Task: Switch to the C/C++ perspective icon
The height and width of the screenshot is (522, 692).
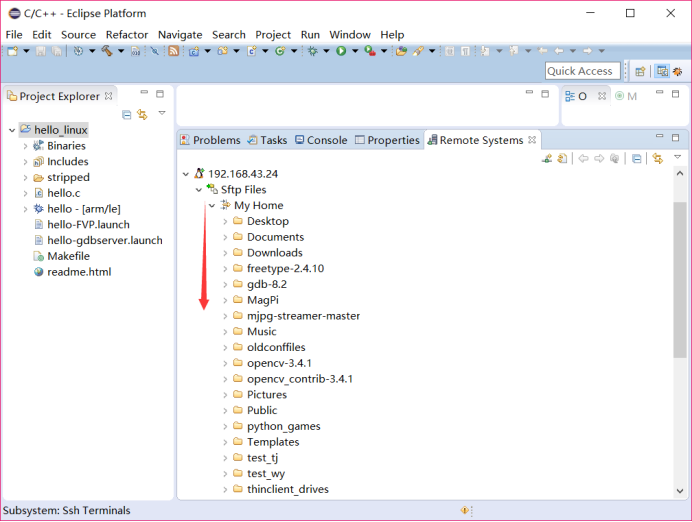Action: tap(662, 71)
